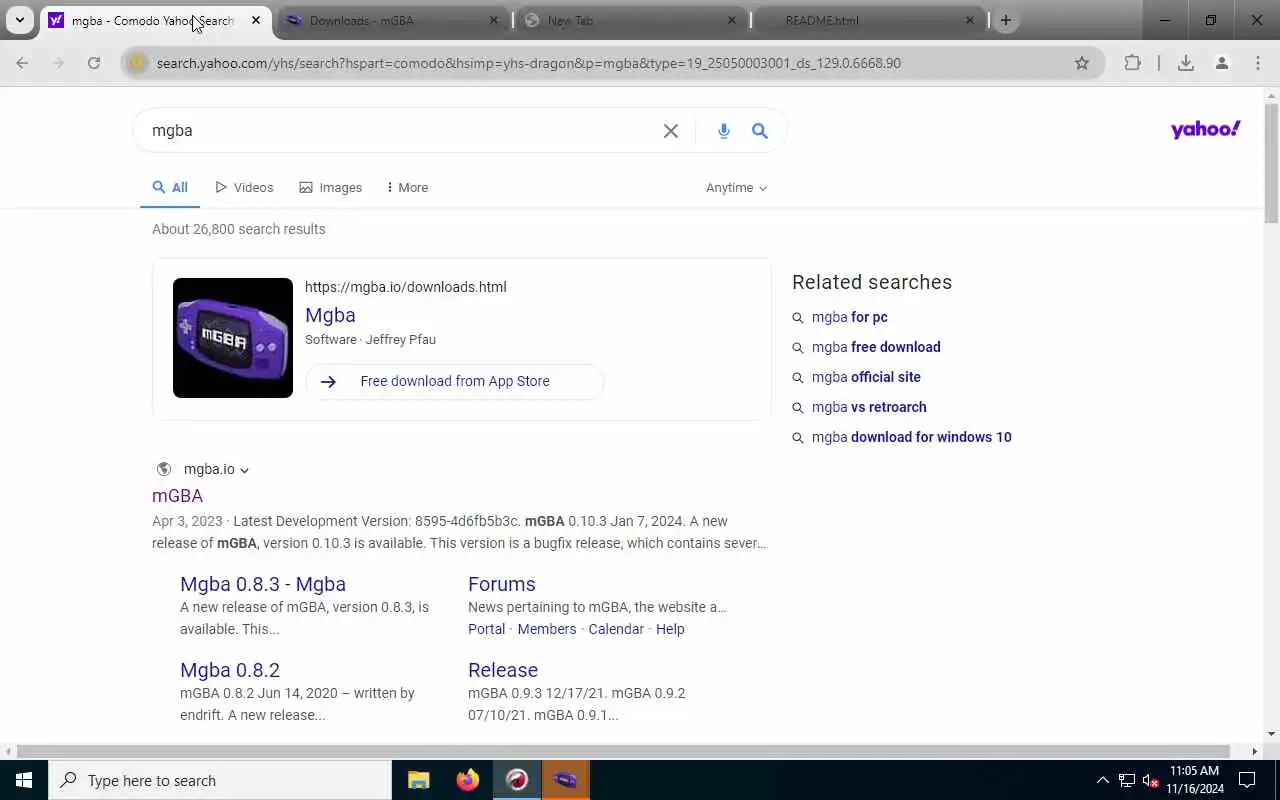Go back using the back arrow
Image resolution: width=1280 pixels, height=800 pixels.
click(22, 63)
